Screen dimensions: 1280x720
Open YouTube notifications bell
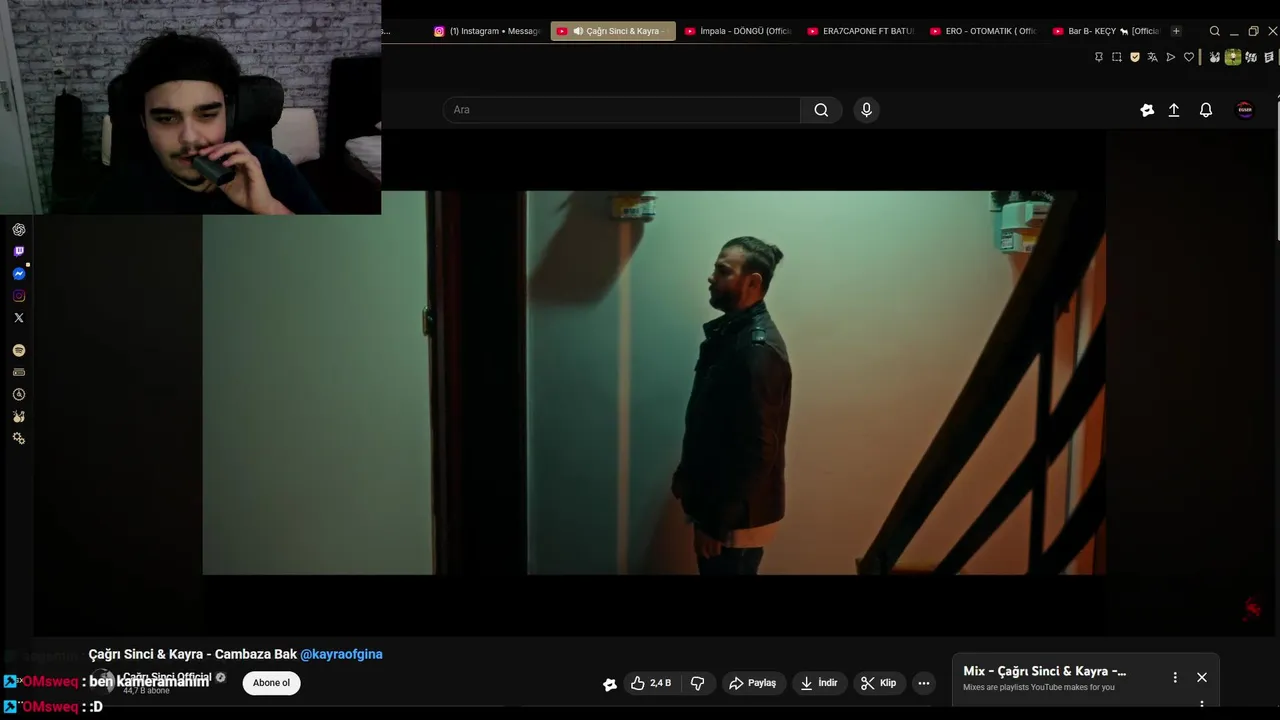1206,110
